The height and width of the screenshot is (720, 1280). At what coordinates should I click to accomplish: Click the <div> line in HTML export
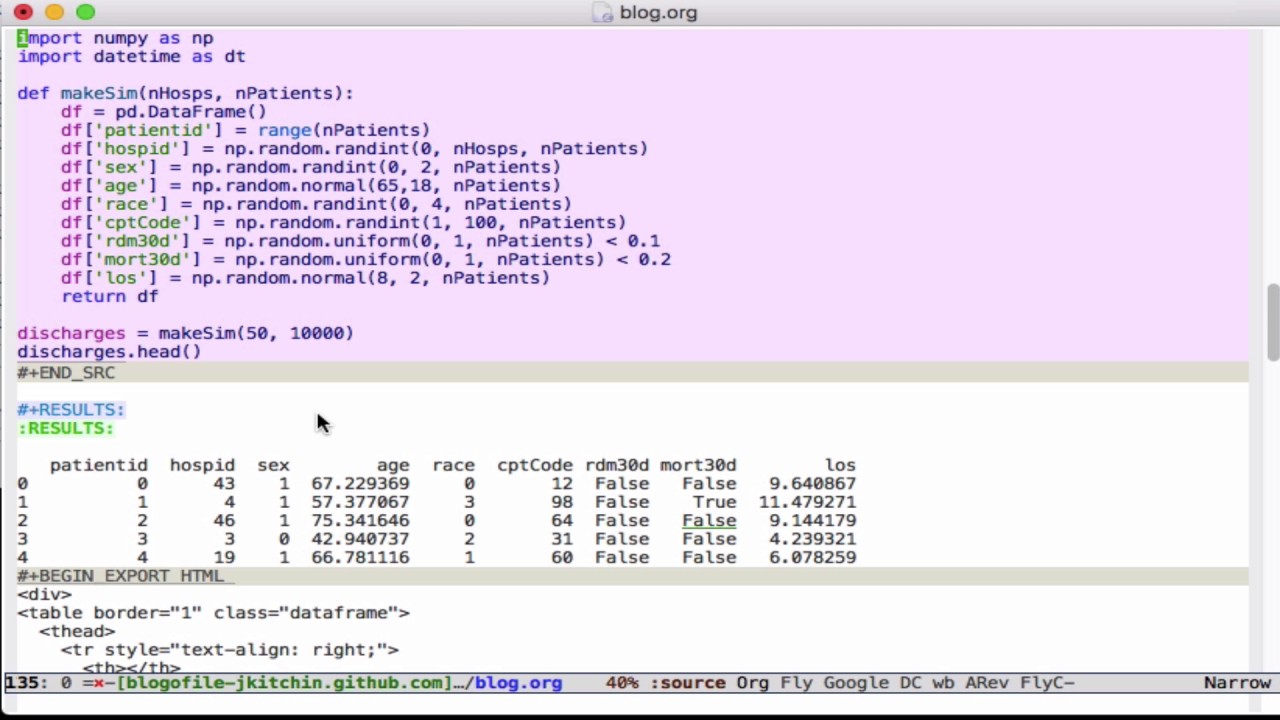click(44, 594)
